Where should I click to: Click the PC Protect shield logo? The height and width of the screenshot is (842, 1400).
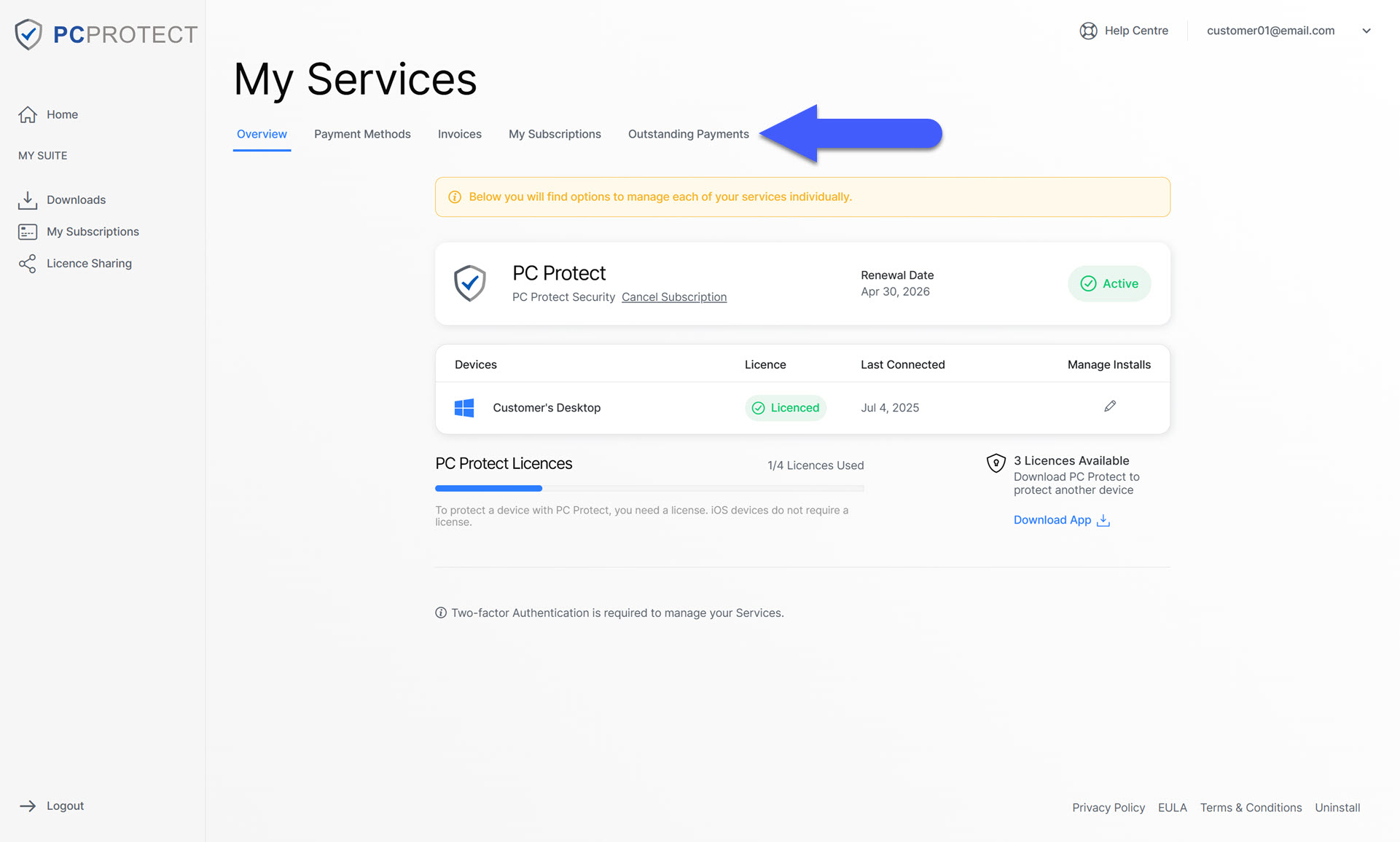[28, 34]
